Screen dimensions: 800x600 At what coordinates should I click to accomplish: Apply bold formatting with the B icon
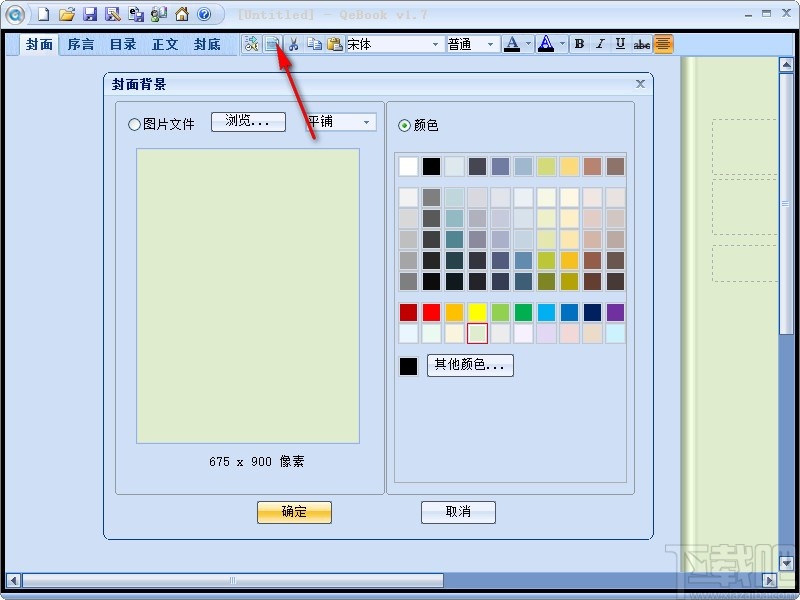coord(579,44)
